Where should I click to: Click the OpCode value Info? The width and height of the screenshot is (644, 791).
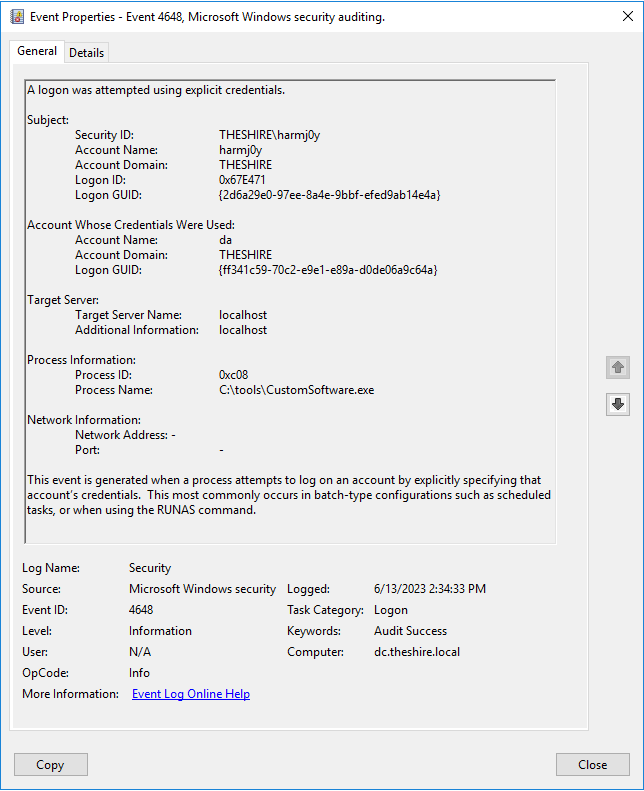[x=139, y=673]
